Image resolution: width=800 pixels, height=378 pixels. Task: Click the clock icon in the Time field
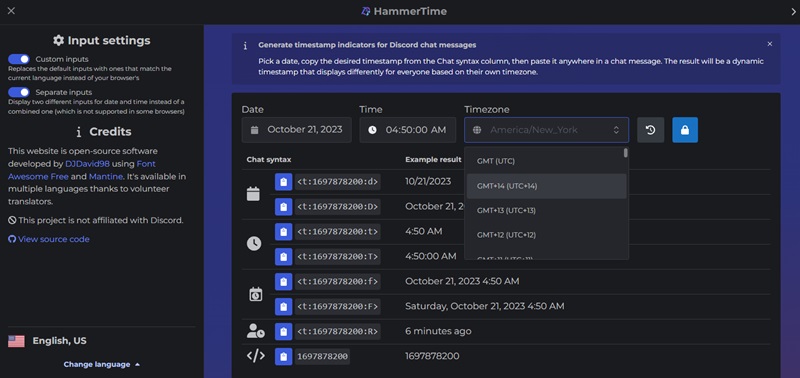372,130
